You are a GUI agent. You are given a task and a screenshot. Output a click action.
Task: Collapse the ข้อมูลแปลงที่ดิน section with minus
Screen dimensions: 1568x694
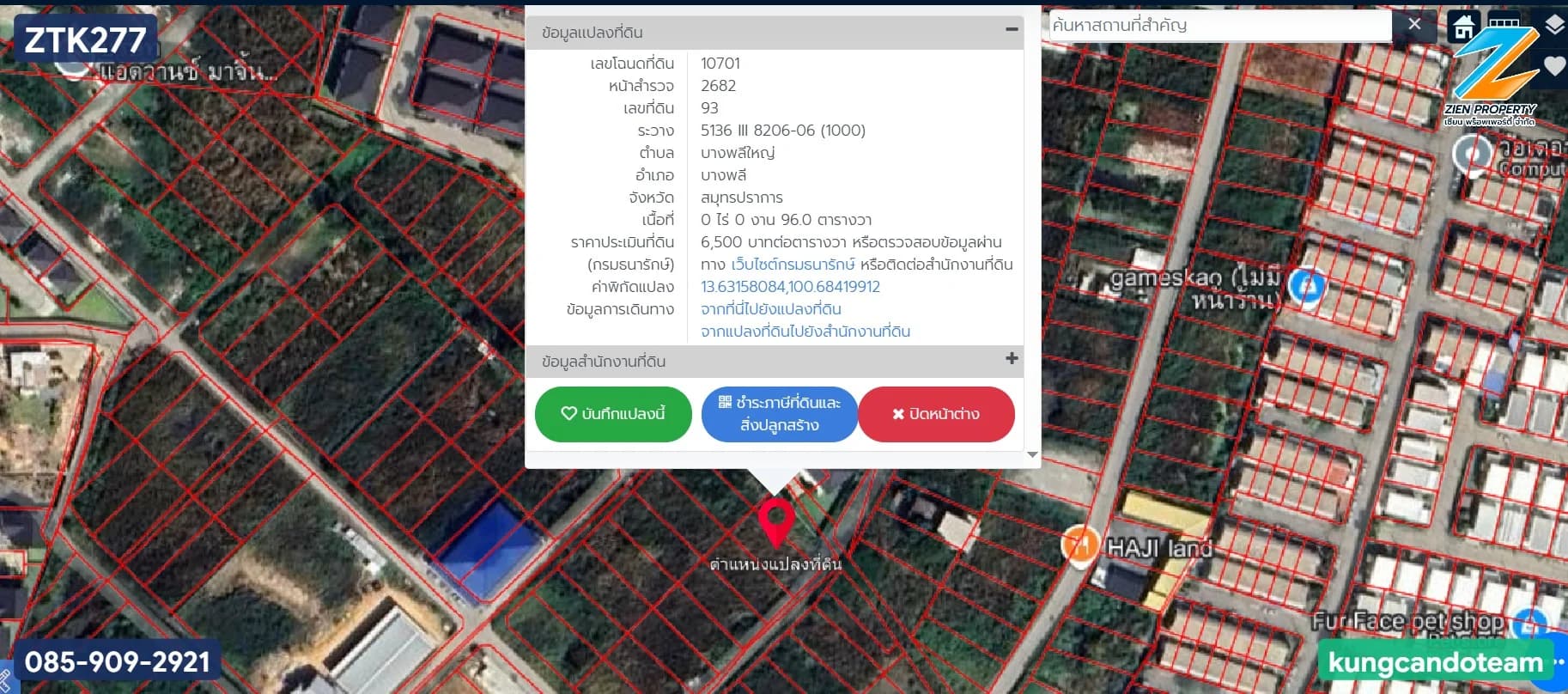tap(1012, 30)
